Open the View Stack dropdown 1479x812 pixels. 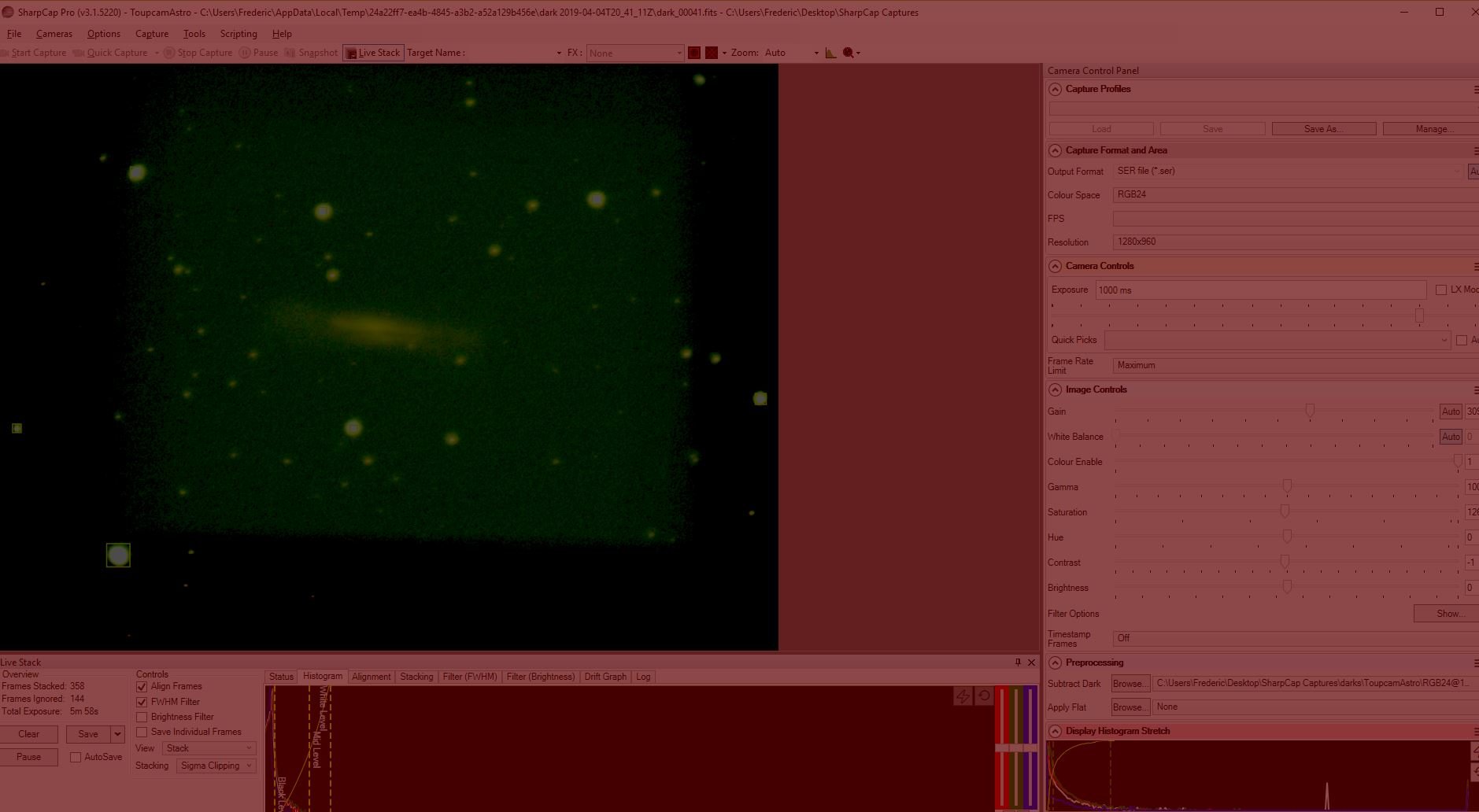tap(209, 748)
